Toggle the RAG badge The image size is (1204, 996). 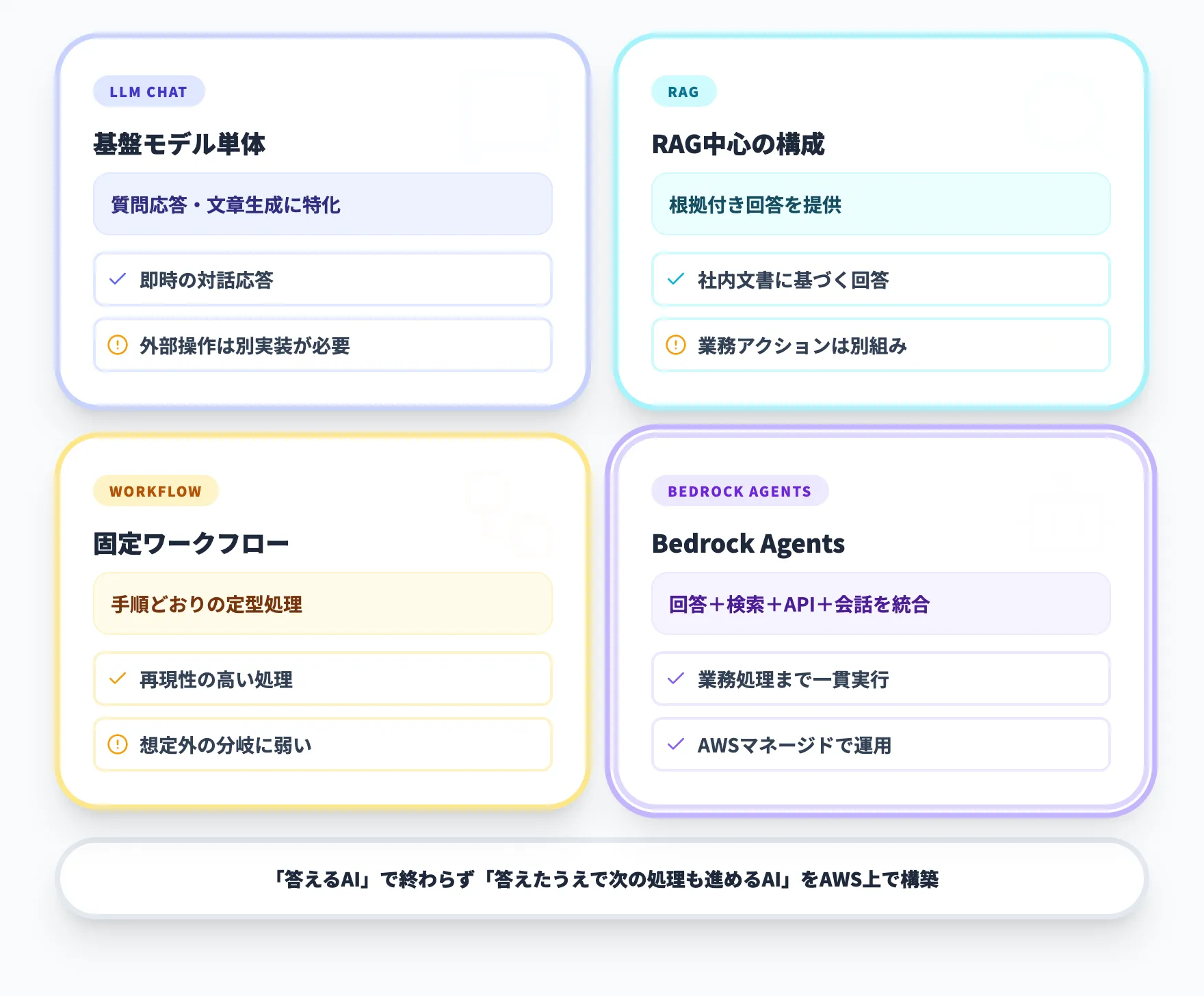[683, 91]
